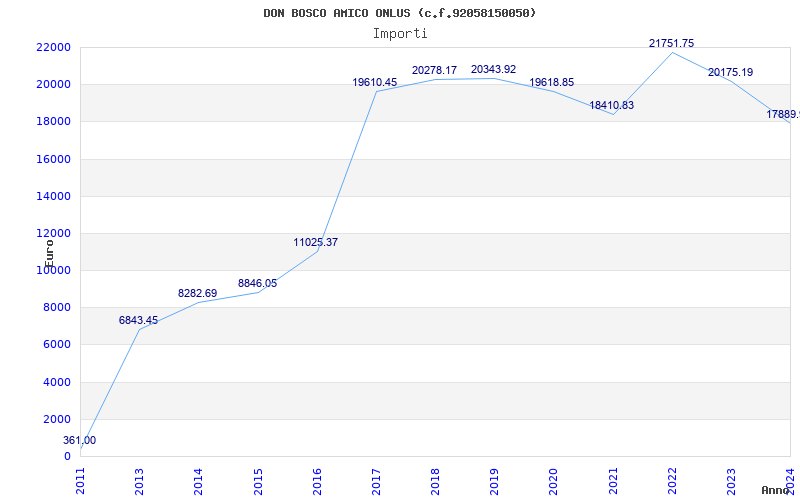Click the x-axis year 2017

(x=376, y=482)
